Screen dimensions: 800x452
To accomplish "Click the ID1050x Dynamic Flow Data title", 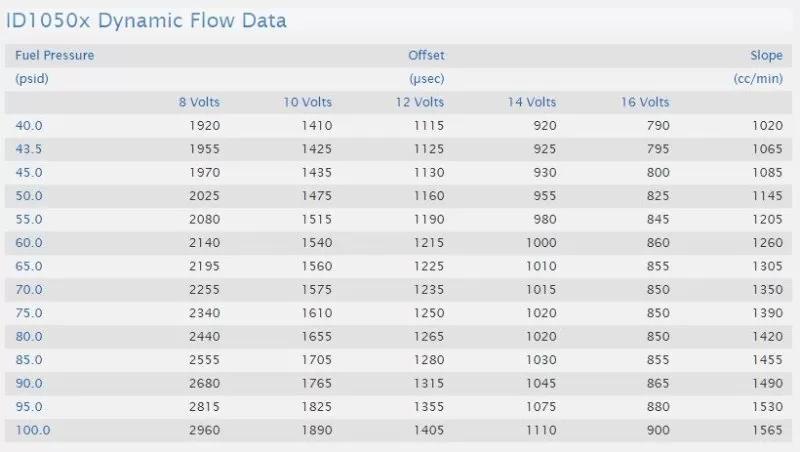I will coord(146,20).
